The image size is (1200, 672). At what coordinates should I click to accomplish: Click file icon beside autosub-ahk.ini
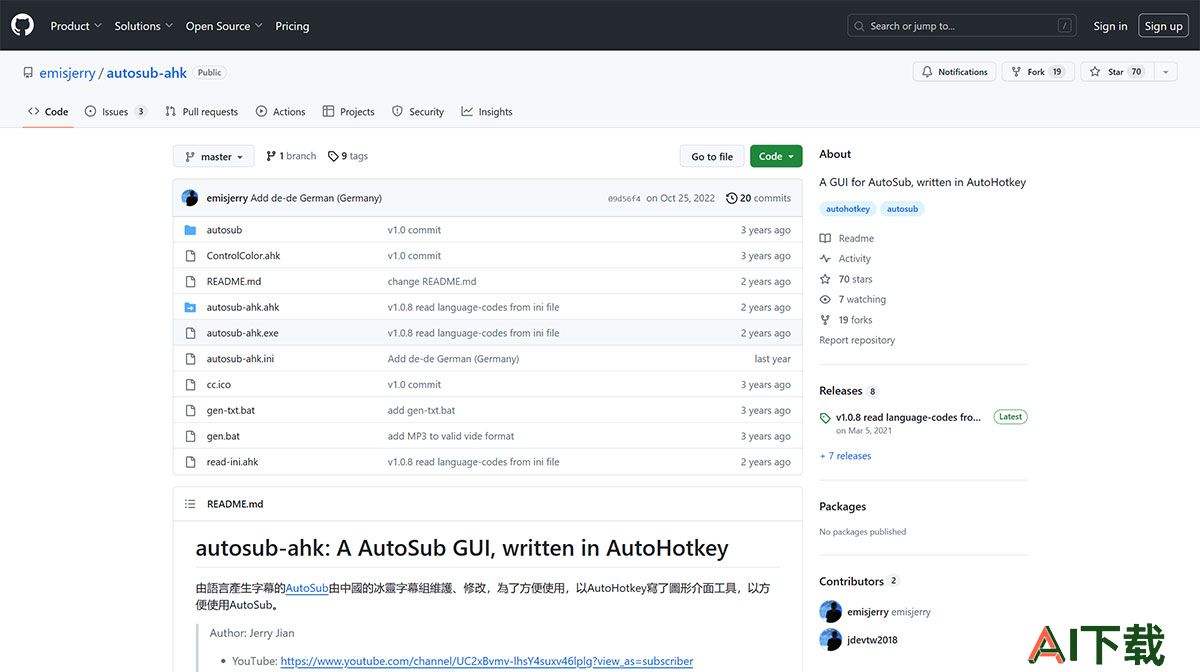coord(190,359)
